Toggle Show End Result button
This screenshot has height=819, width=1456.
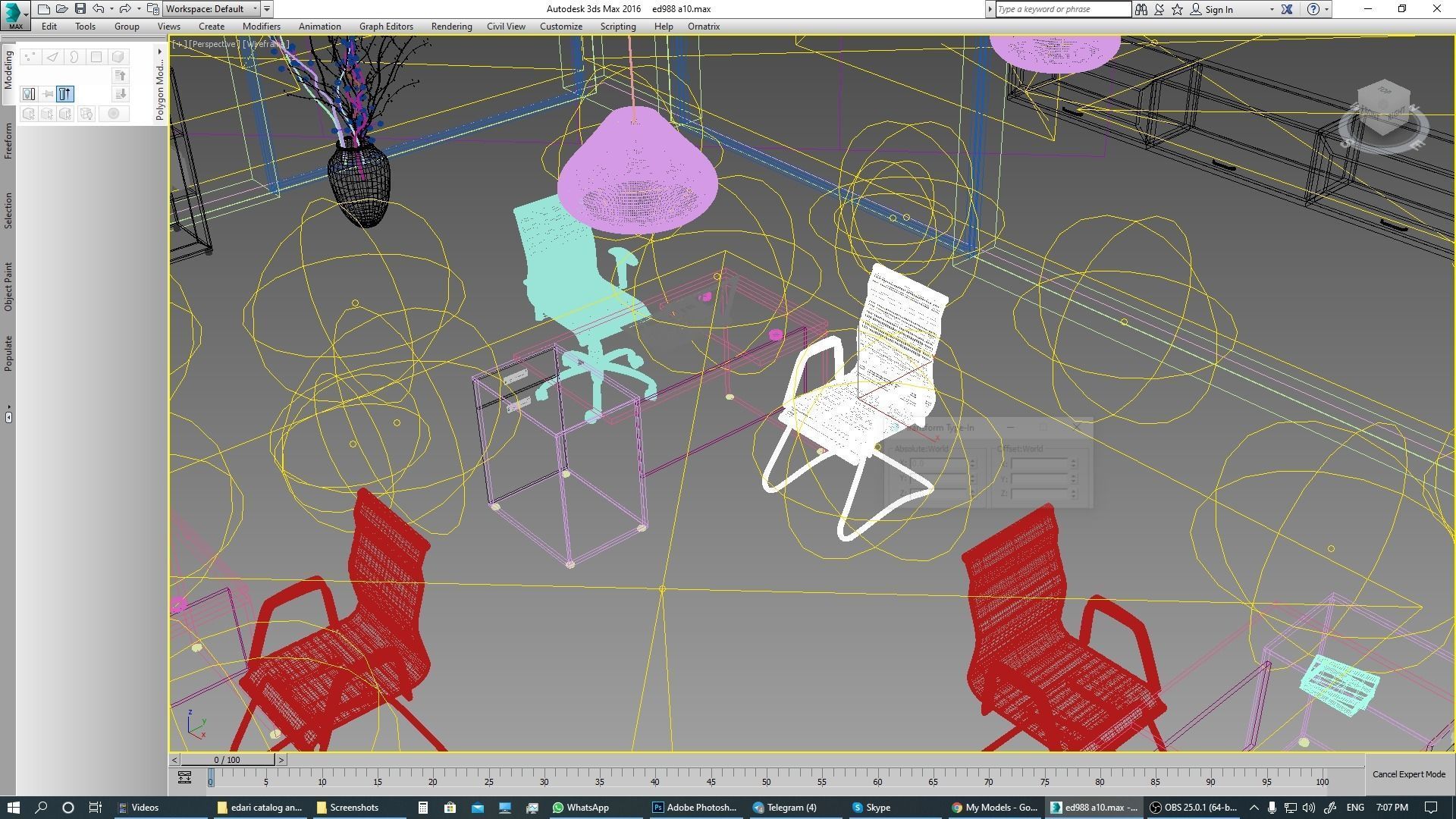(x=65, y=94)
